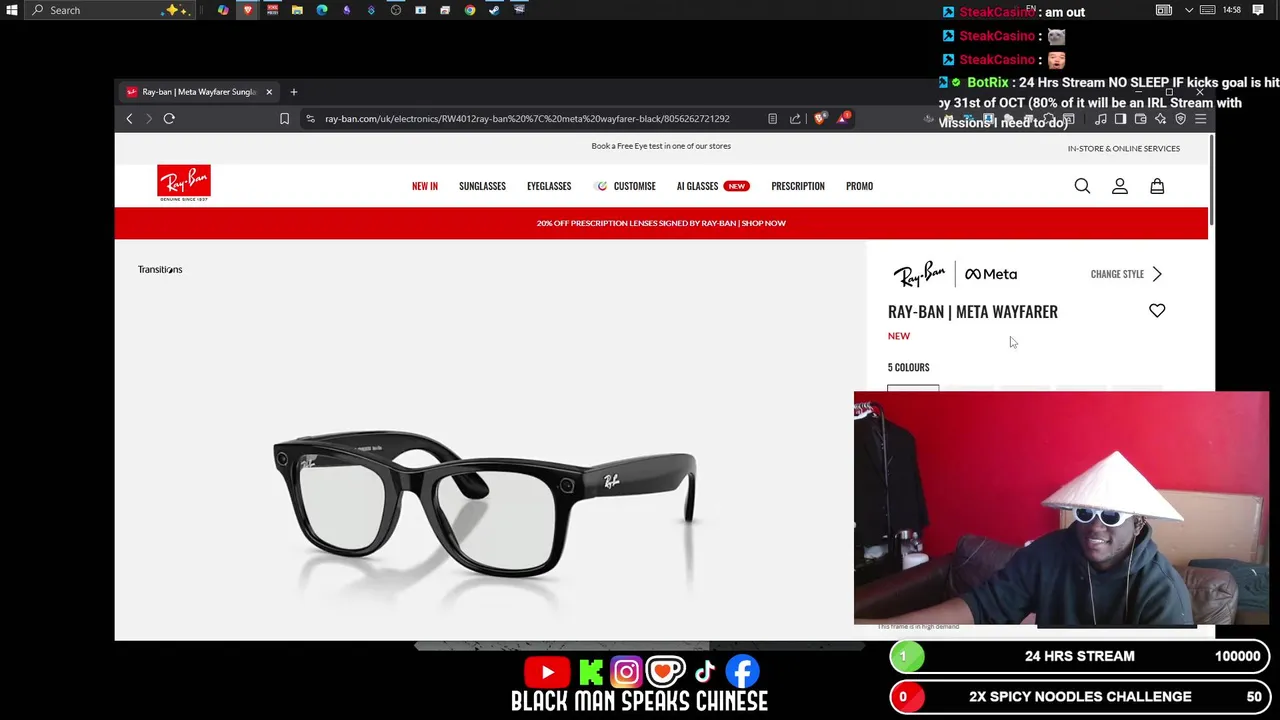Image resolution: width=1280 pixels, height=720 pixels.
Task: Click the Instagram icon in stream overlay
Action: coord(626,672)
